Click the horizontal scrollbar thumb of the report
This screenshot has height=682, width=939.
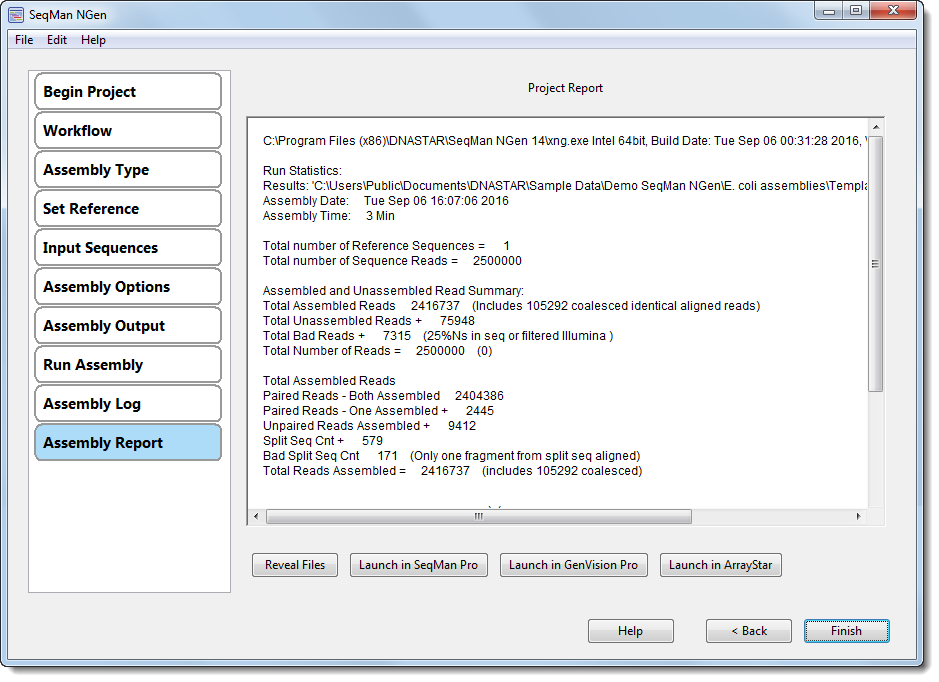click(x=478, y=516)
